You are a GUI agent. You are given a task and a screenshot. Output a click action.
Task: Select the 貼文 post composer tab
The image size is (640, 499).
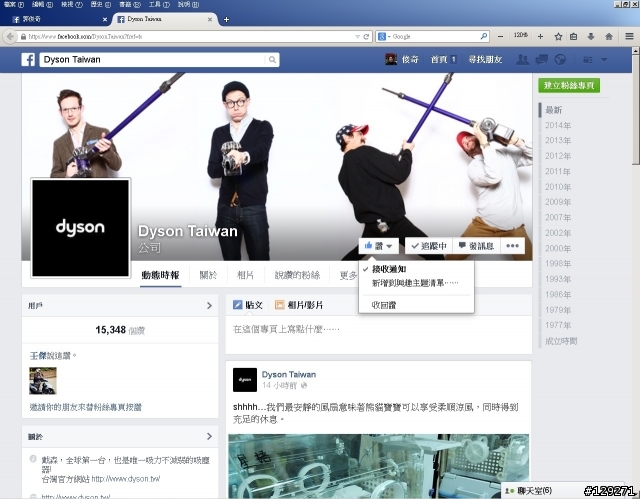coord(248,305)
